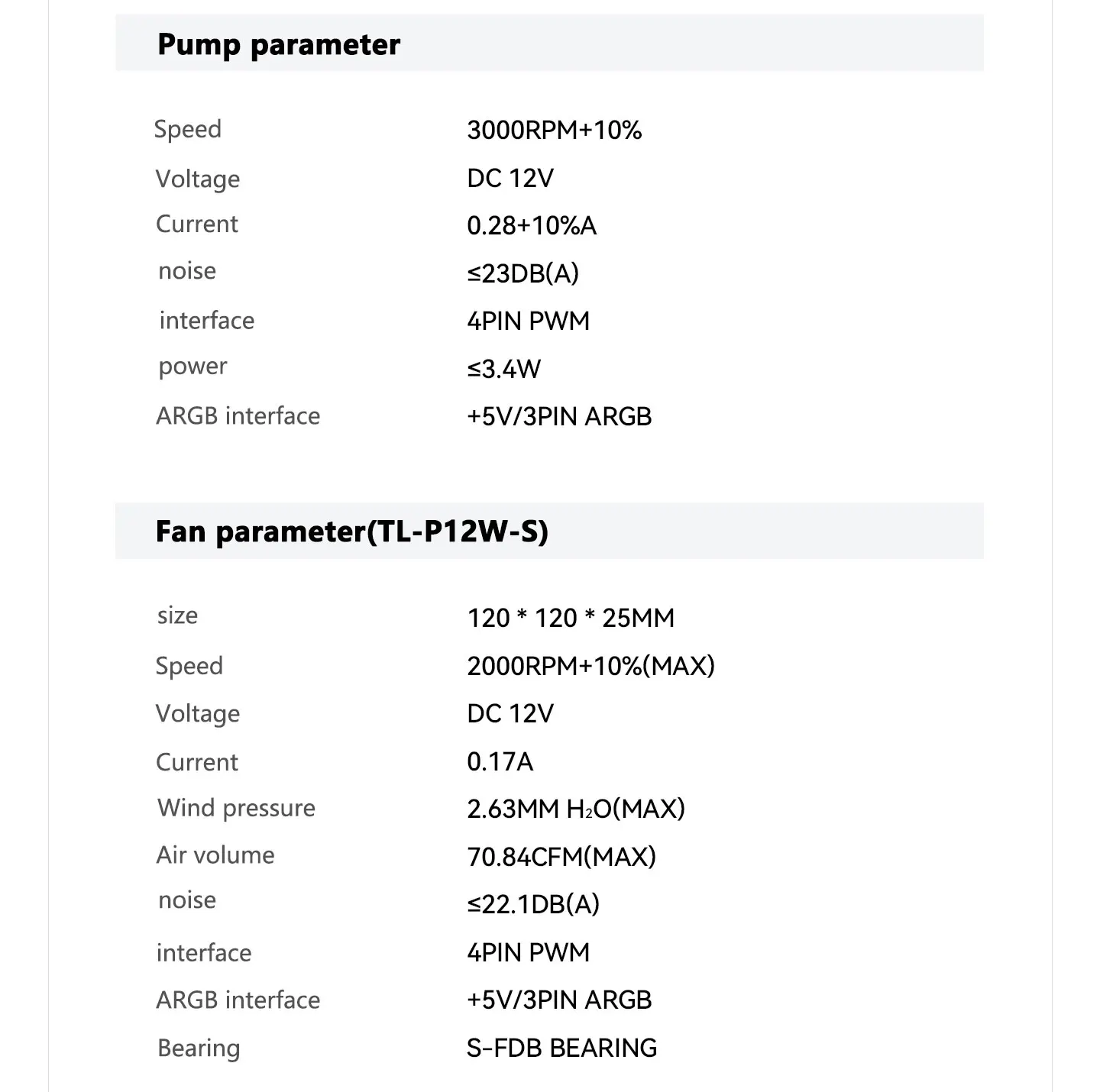Select the fan noise value ≤22.1DB(A)
Screen dimensions: 1100x1092
(x=532, y=904)
